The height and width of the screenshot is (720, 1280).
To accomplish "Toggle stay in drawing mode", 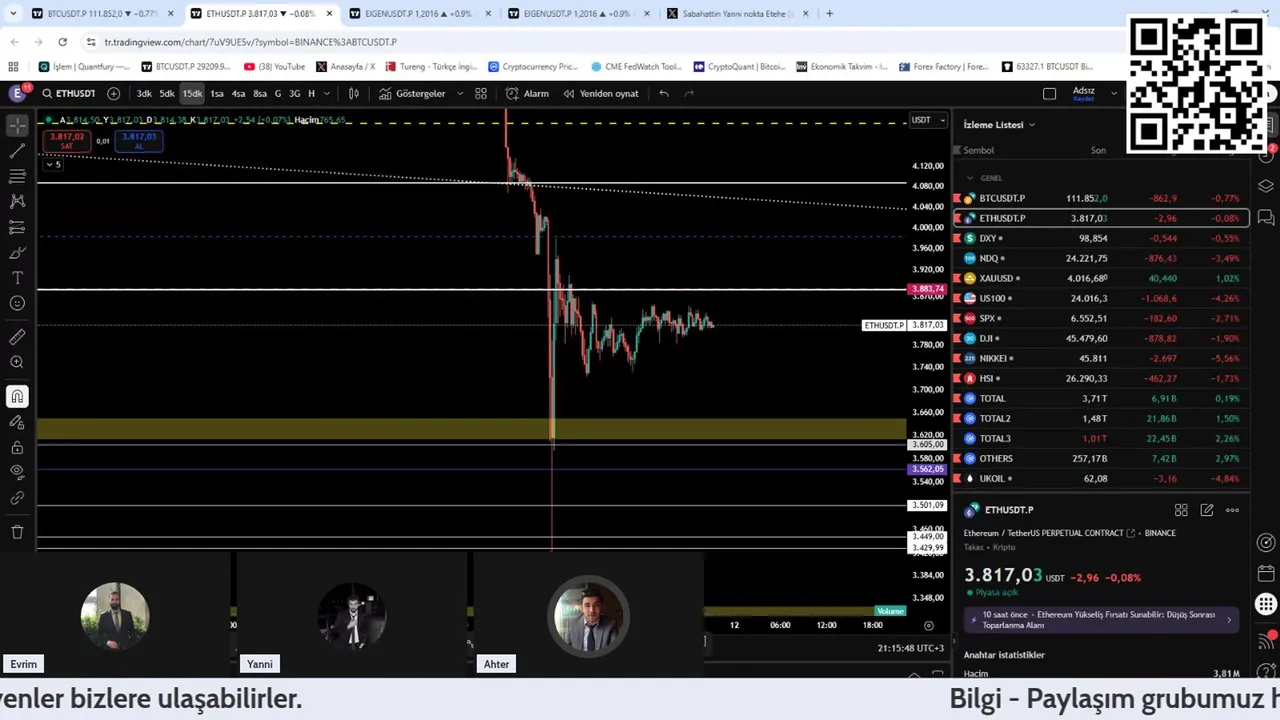I will (x=17, y=422).
